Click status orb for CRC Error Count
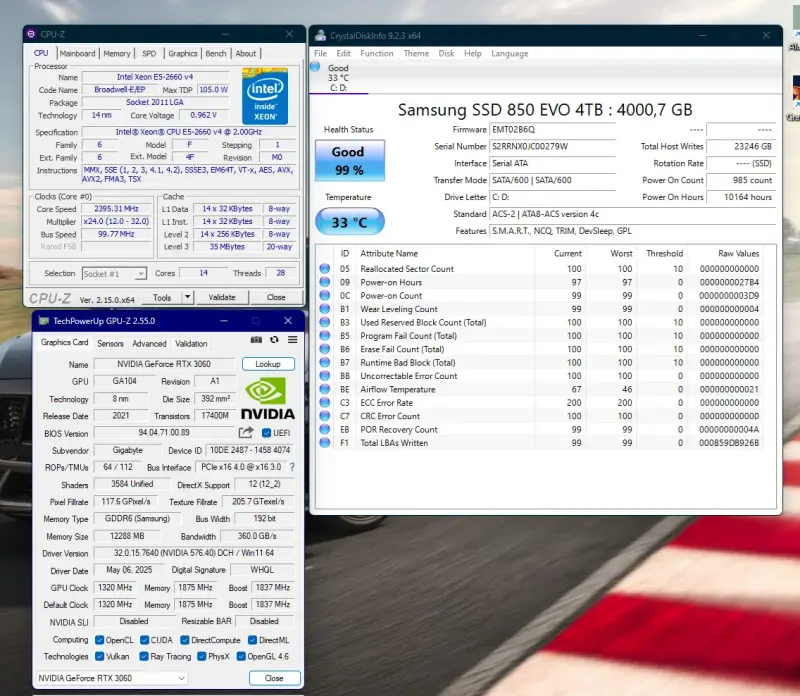The height and width of the screenshot is (696, 800). tap(324, 416)
